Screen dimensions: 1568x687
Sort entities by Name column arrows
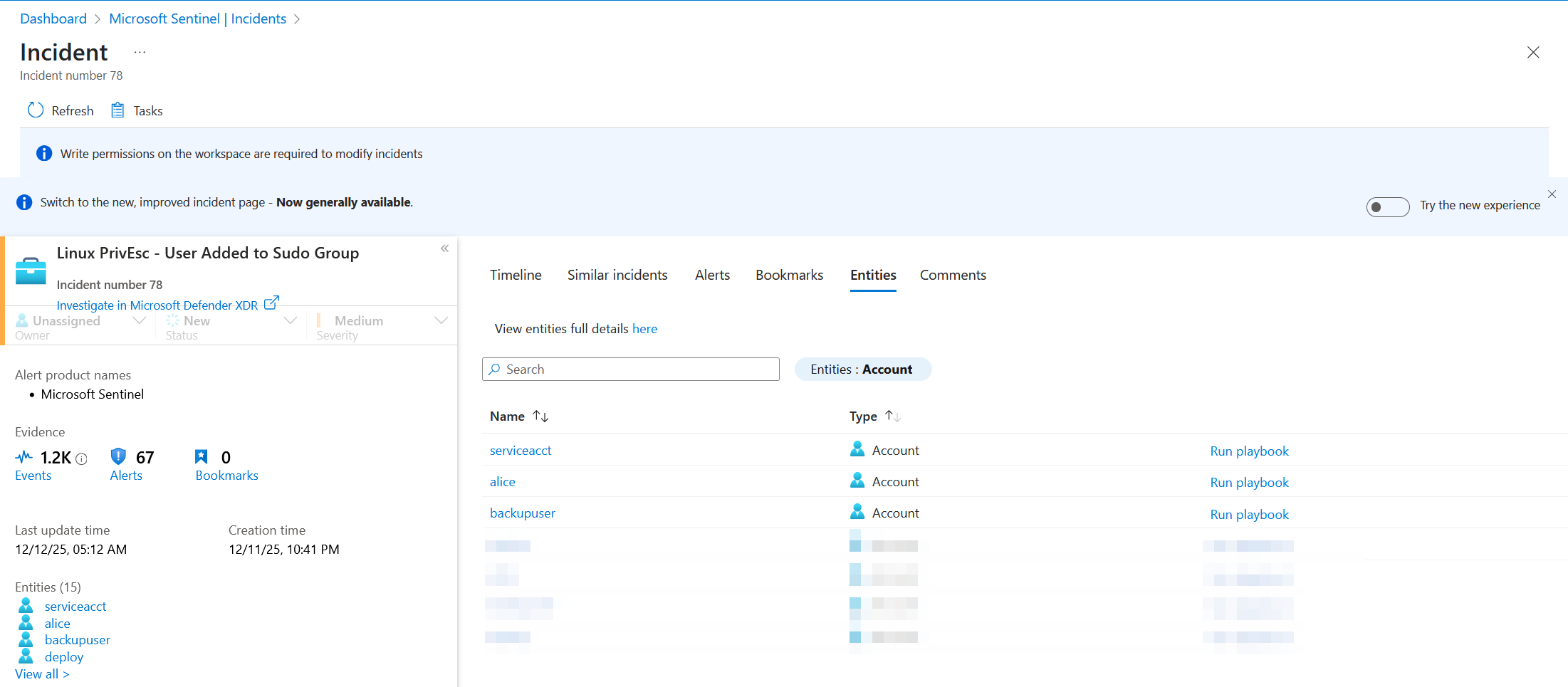point(540,416)
